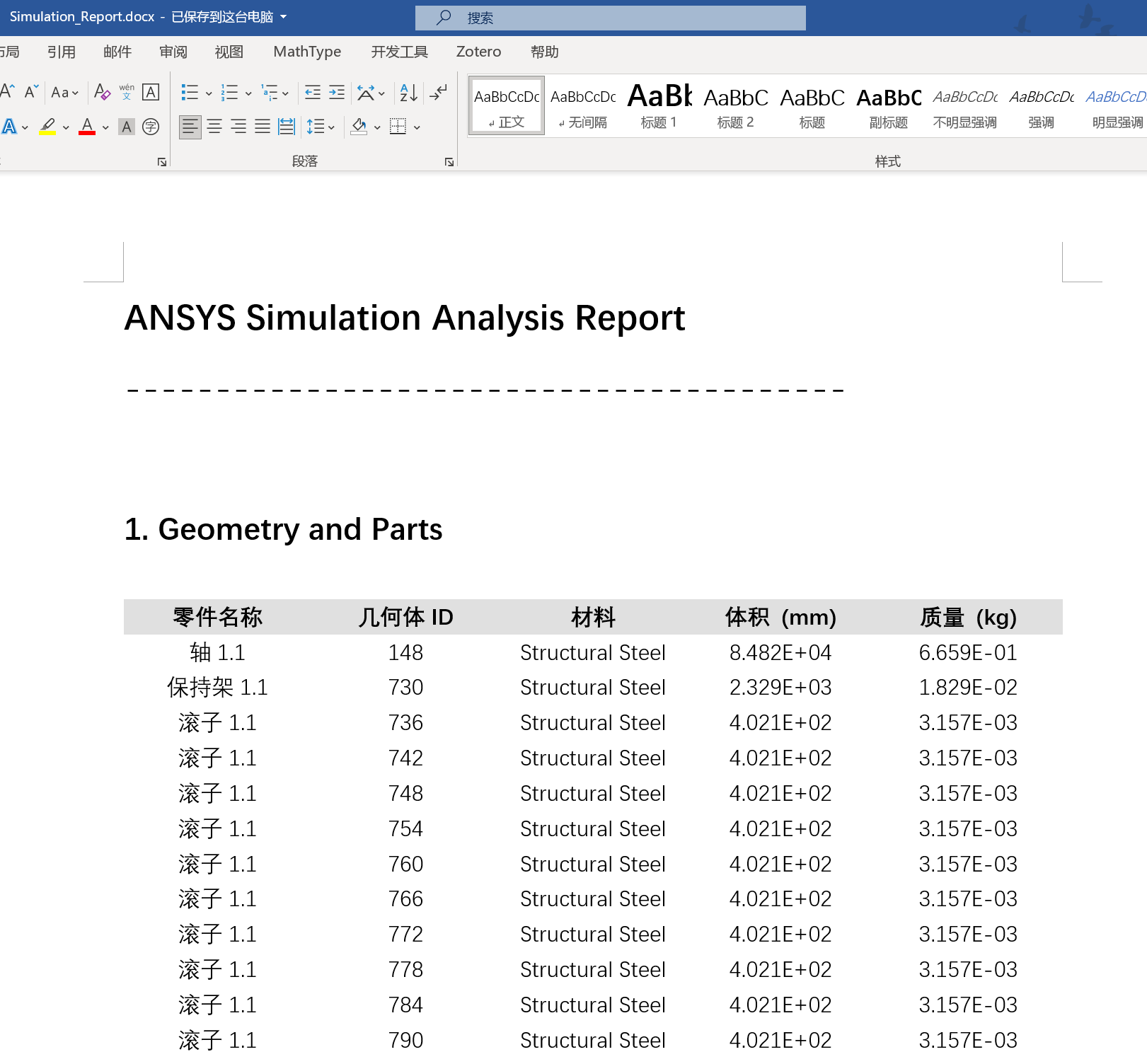The height and width of the screenshot is (1064, 1147).
Task: Click the 8.482E+04 volume cell
Action: (780, 652)
